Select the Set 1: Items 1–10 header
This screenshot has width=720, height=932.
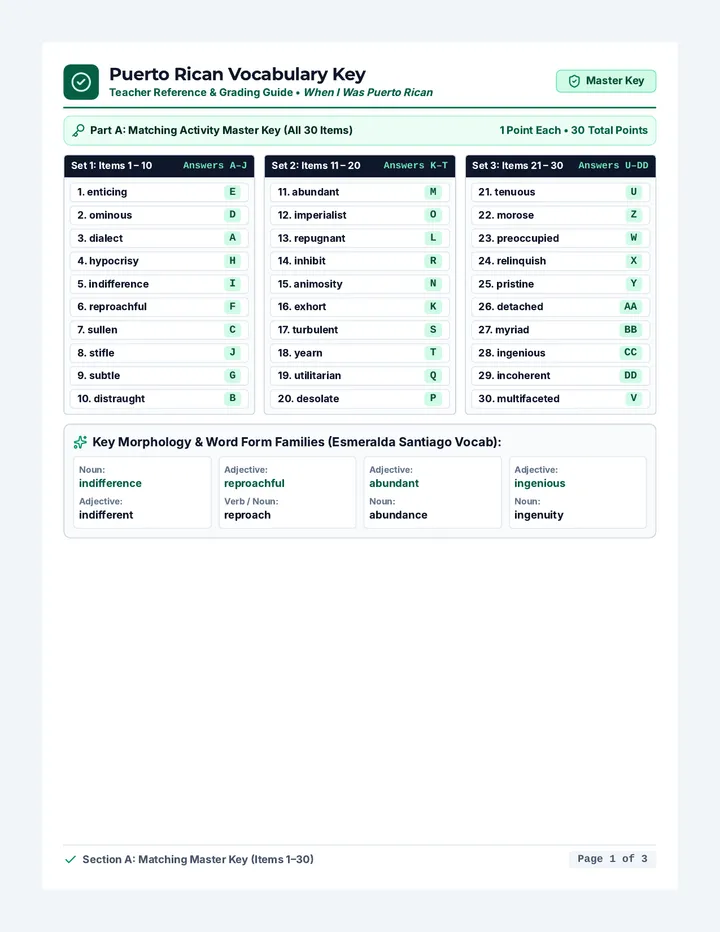point(159,166)
